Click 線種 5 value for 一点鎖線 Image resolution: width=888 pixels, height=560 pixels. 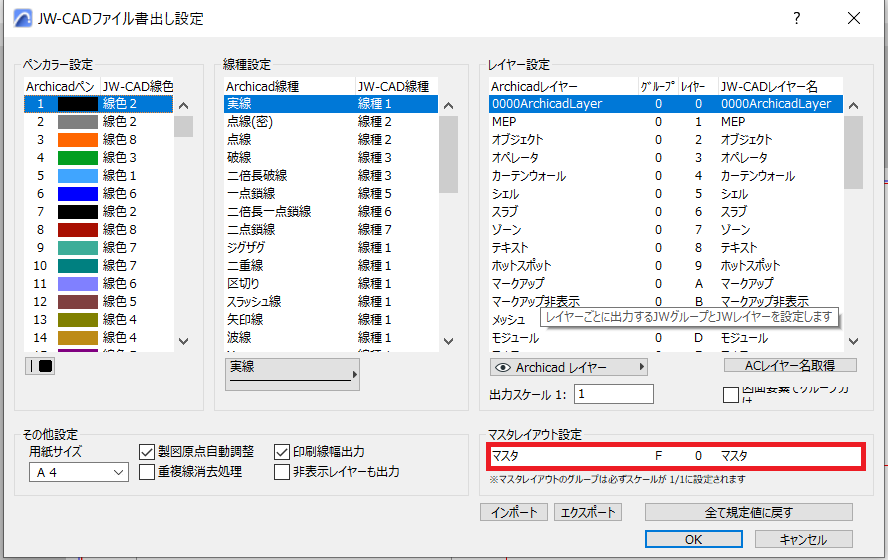tap(374, 194)
